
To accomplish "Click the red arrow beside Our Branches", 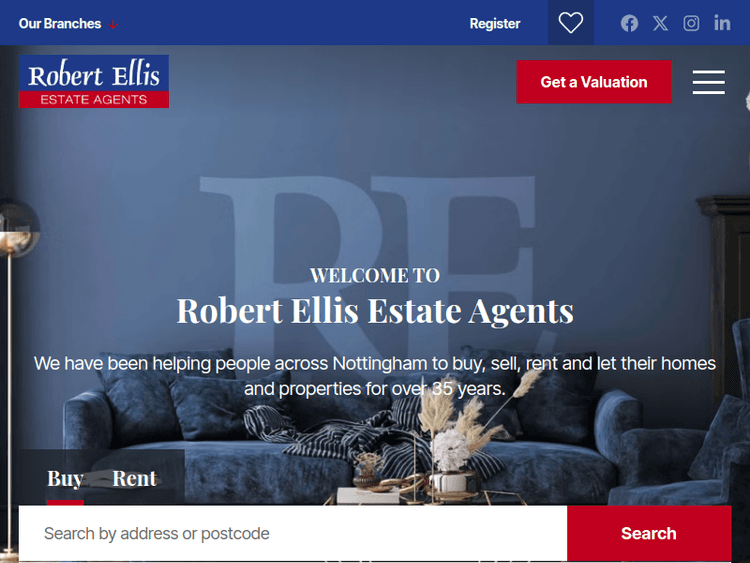I will click(113, 24).
